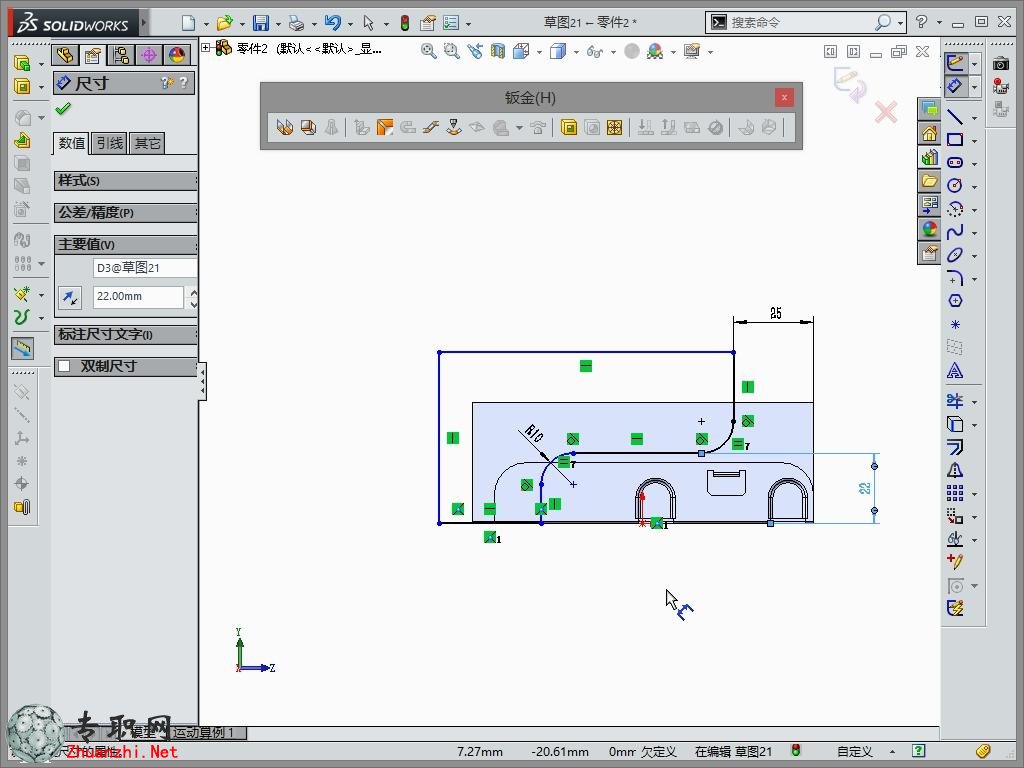Select the Circle sketch tool
1024x768 pixels.
[955, 185]
